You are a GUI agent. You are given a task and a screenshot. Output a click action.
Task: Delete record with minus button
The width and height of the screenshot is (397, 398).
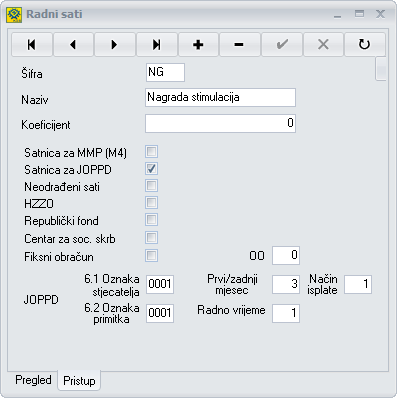(240, 44)
